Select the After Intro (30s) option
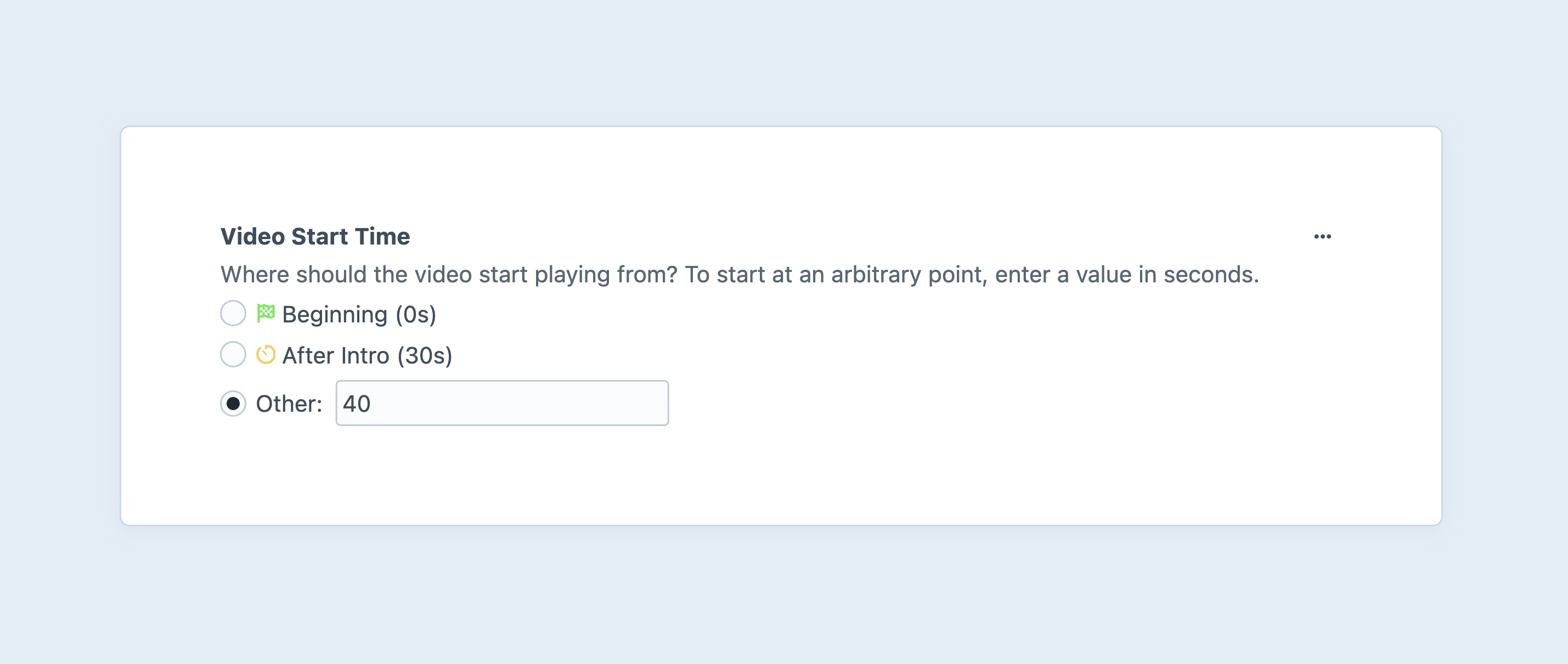The width and height of the screenshot is (1568, 664). 233,355
